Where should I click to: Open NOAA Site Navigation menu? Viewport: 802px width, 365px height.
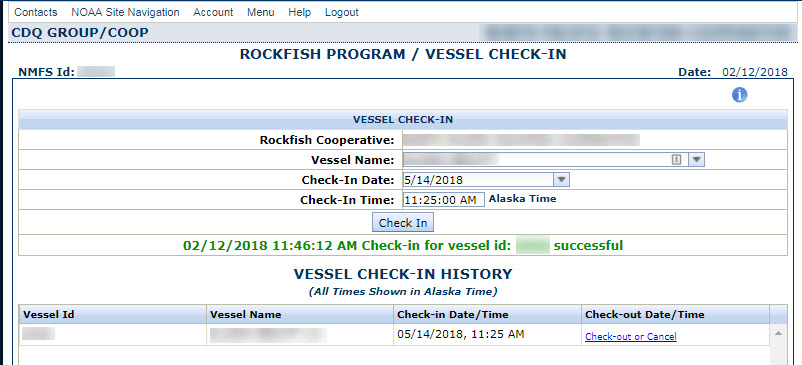pos(125,12)
